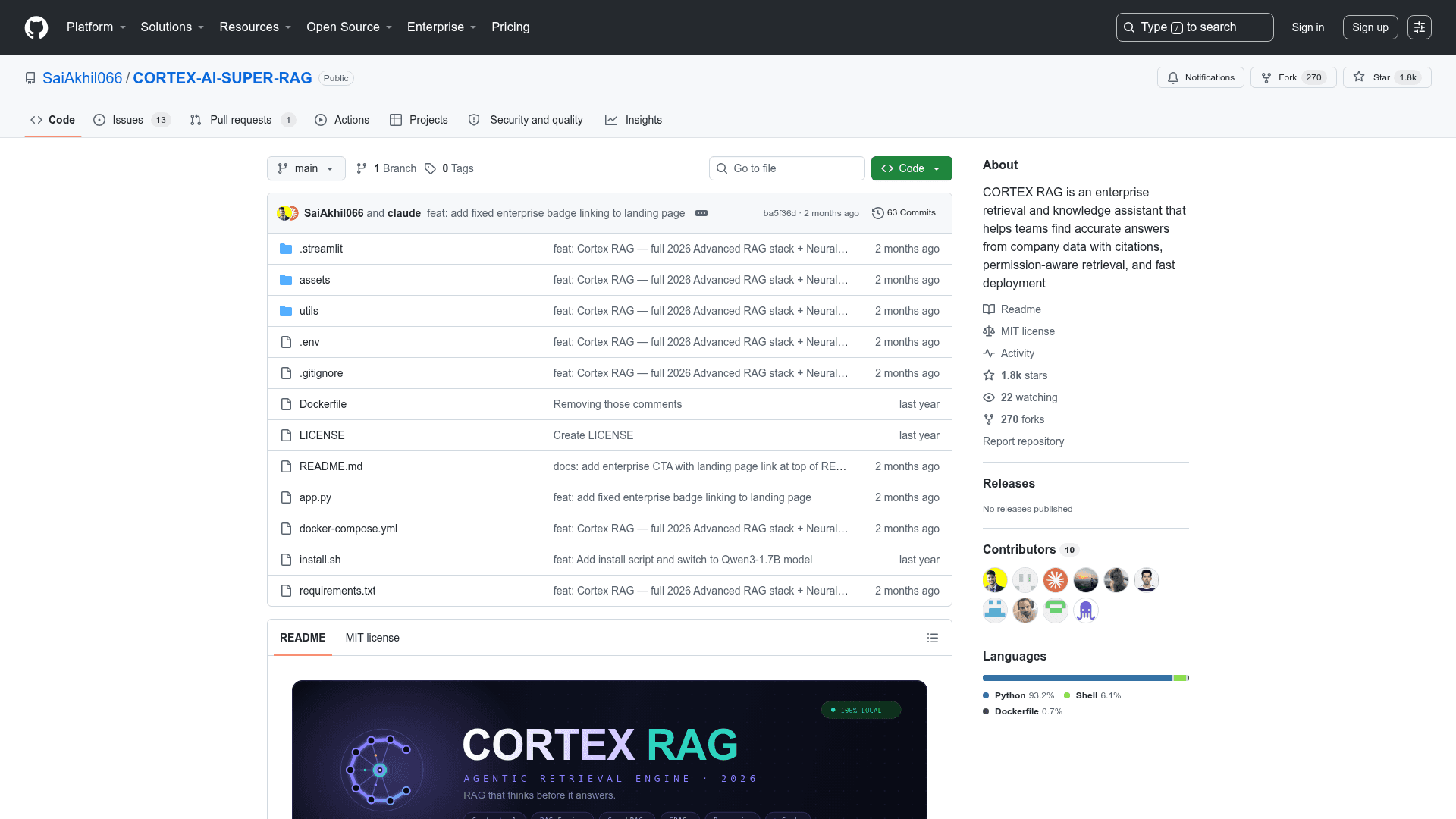The height and width of the screenshot is (819, 1456).
Task: Click the Sign in link
Action: click(x=1308, y=27)
